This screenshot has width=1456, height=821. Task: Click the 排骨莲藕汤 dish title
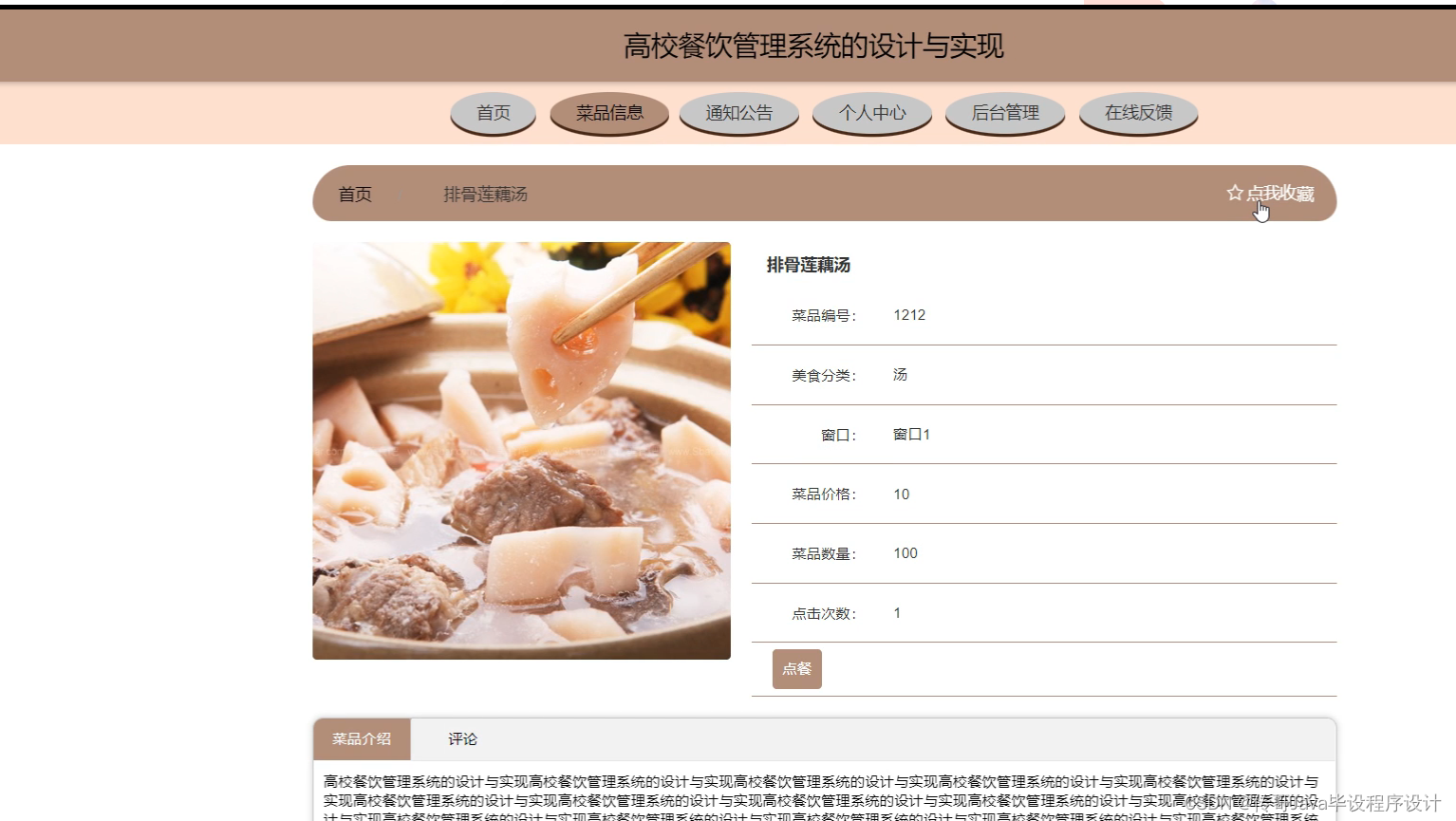(x=806, y=265)
